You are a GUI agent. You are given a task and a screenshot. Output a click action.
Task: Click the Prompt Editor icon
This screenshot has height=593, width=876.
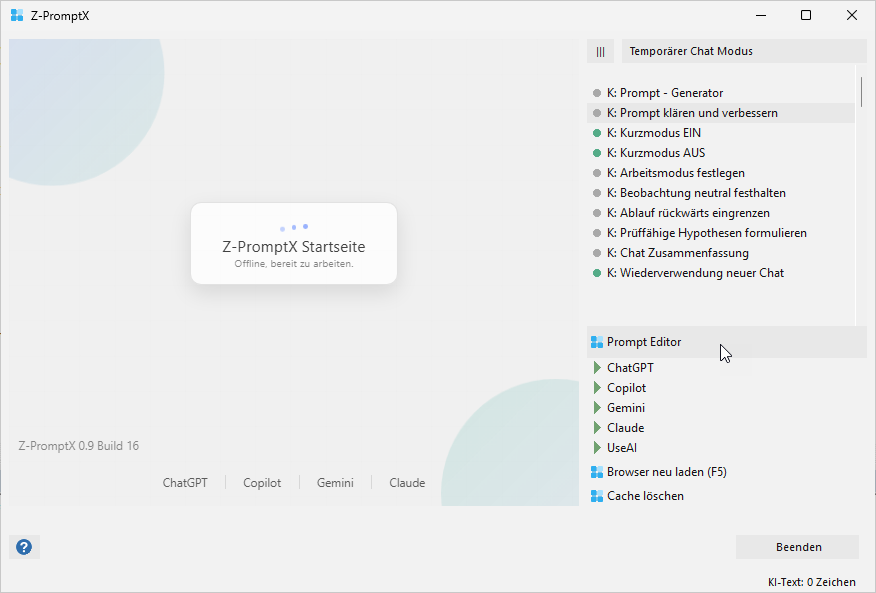tap(597, 342)
